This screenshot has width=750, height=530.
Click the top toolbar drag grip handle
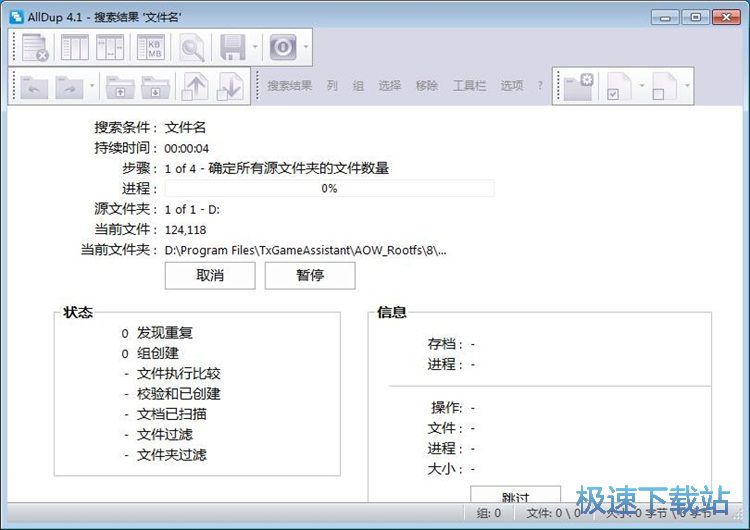pyautogui.click(x=14, y=47)
